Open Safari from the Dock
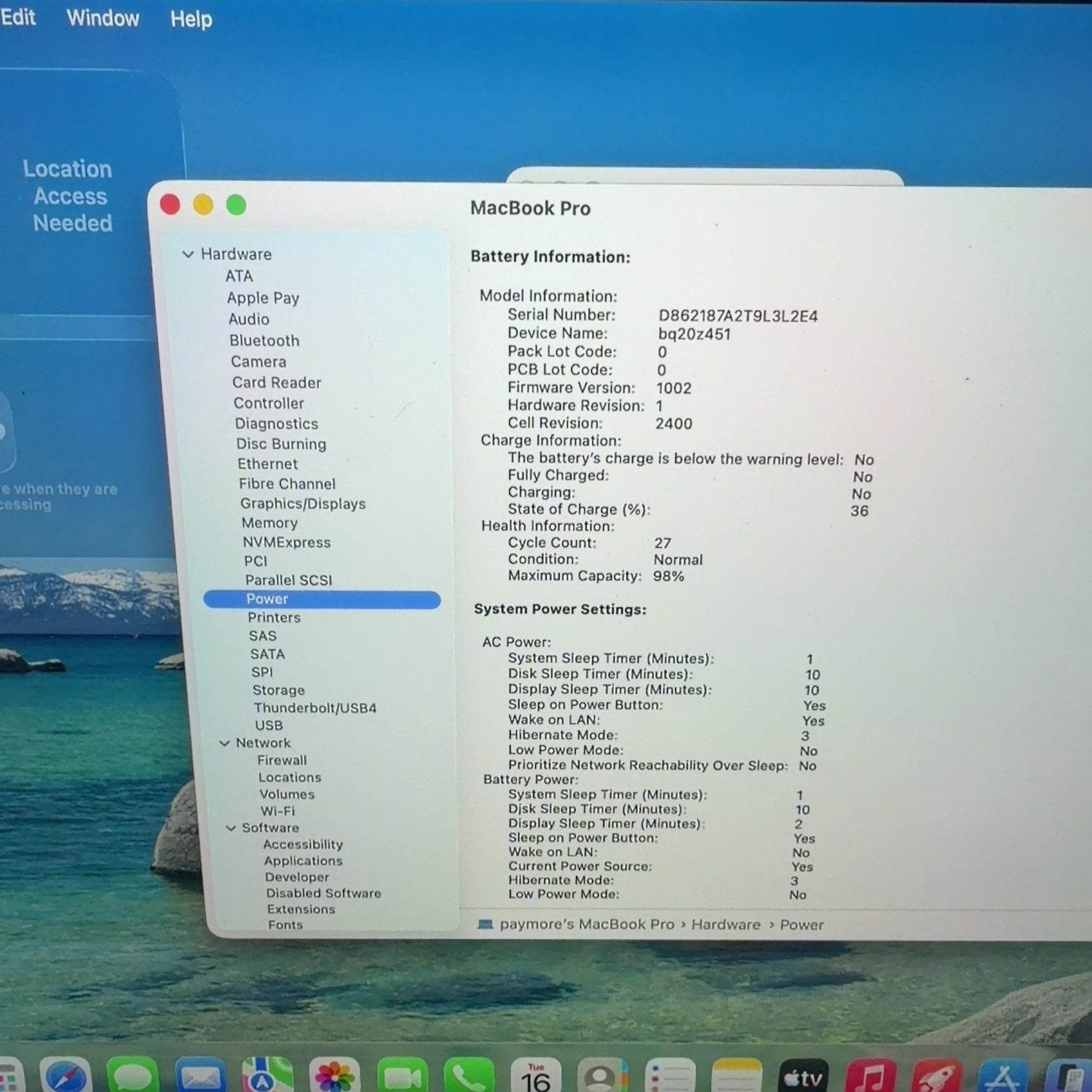This screenshot has height=1092, width=1092. (66, 1076)
